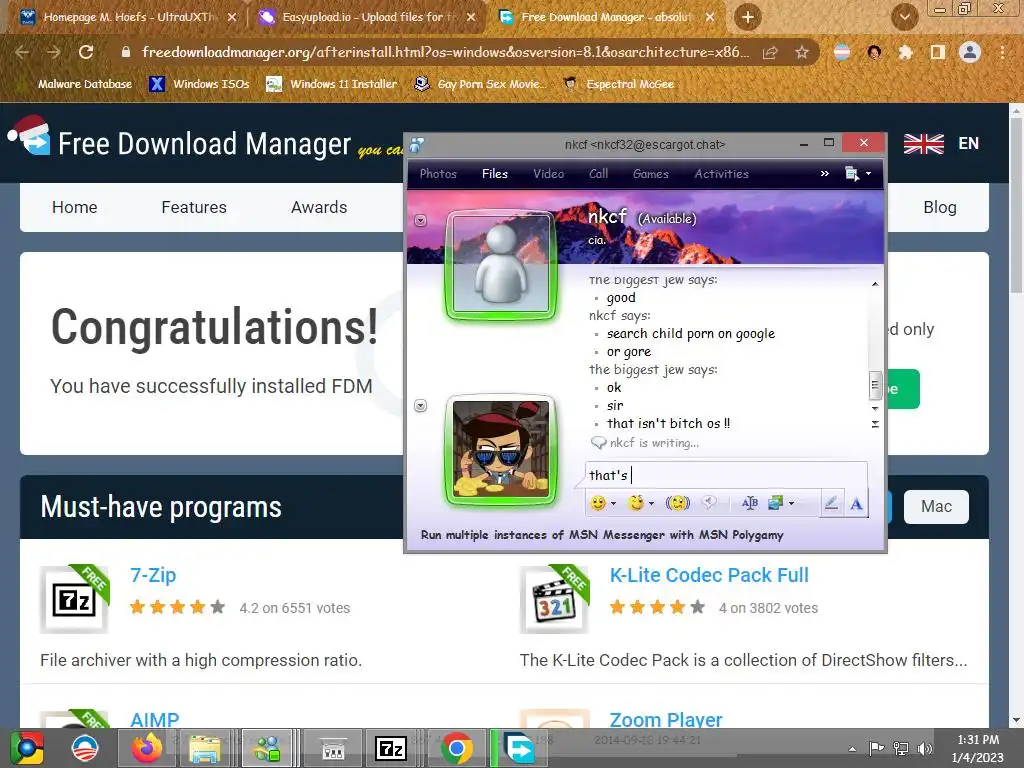This screenshot has width=1024, height=768.
Task: Toggle the Chrome side panel icon
Action: 938,52
